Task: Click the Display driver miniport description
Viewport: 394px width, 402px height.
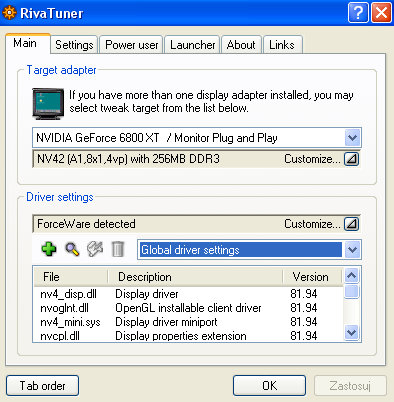Action: click(166, 322)
